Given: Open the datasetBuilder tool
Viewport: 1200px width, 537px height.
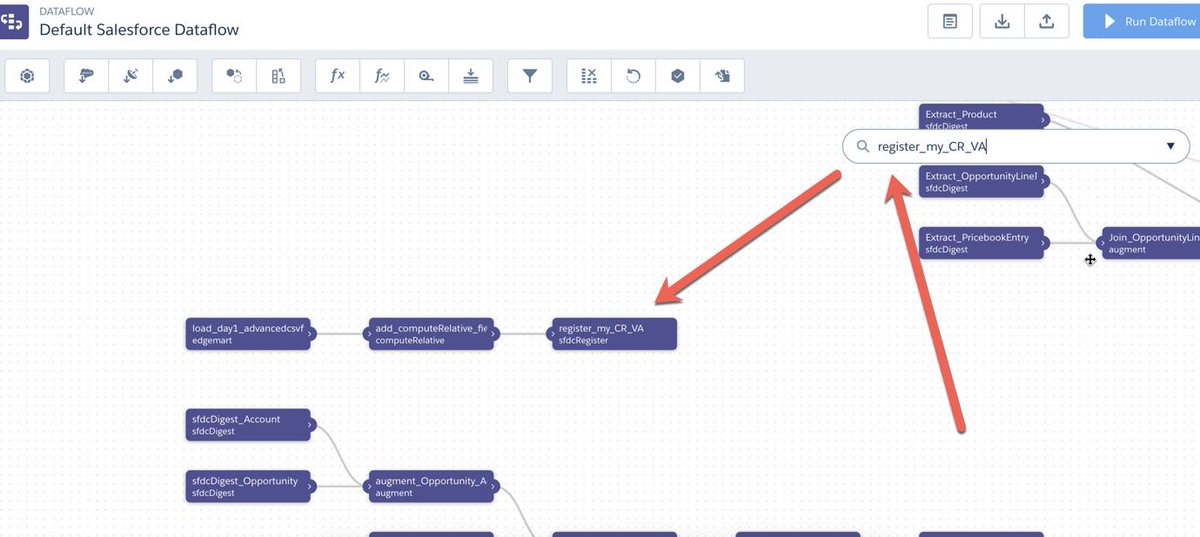Looking at the screenshot, I should pyautogui.click(x=27, y=76).
